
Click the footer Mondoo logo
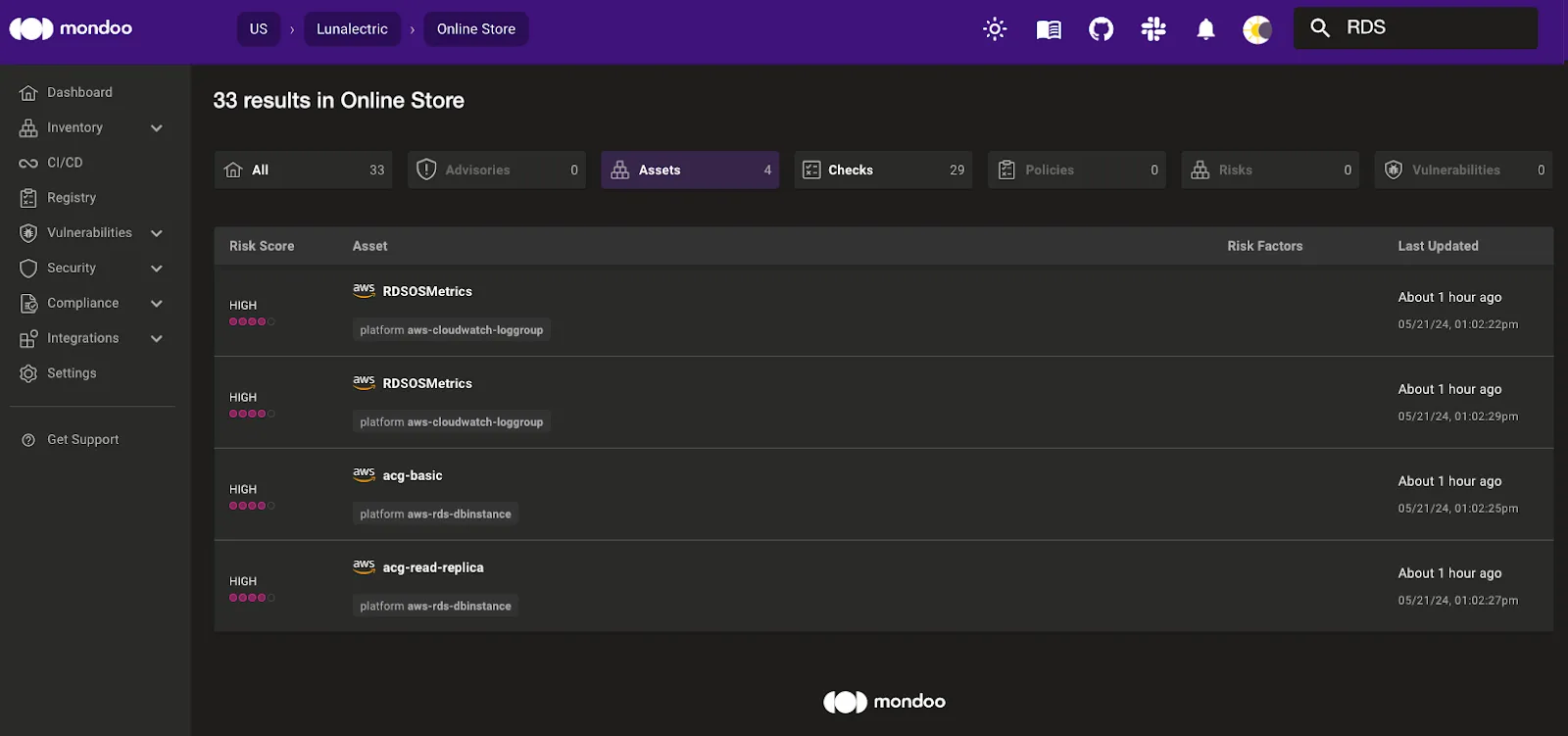click(884, 702)
